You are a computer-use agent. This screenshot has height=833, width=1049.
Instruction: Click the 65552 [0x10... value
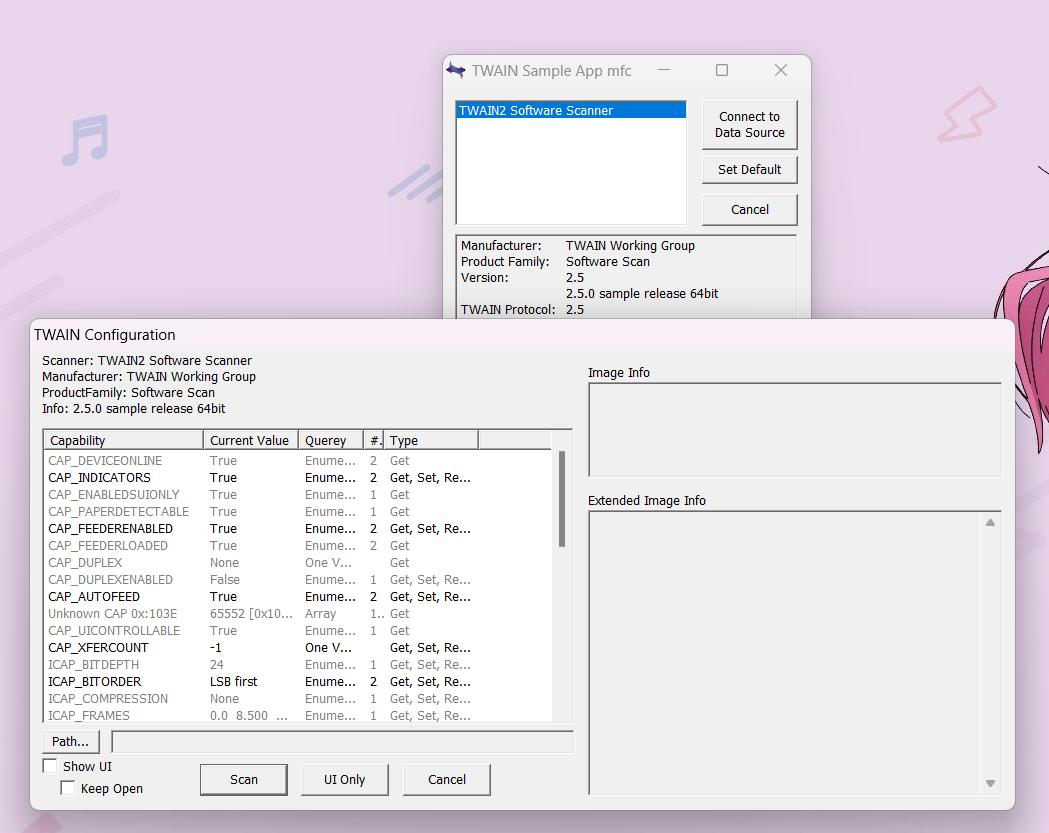(251, 614)
